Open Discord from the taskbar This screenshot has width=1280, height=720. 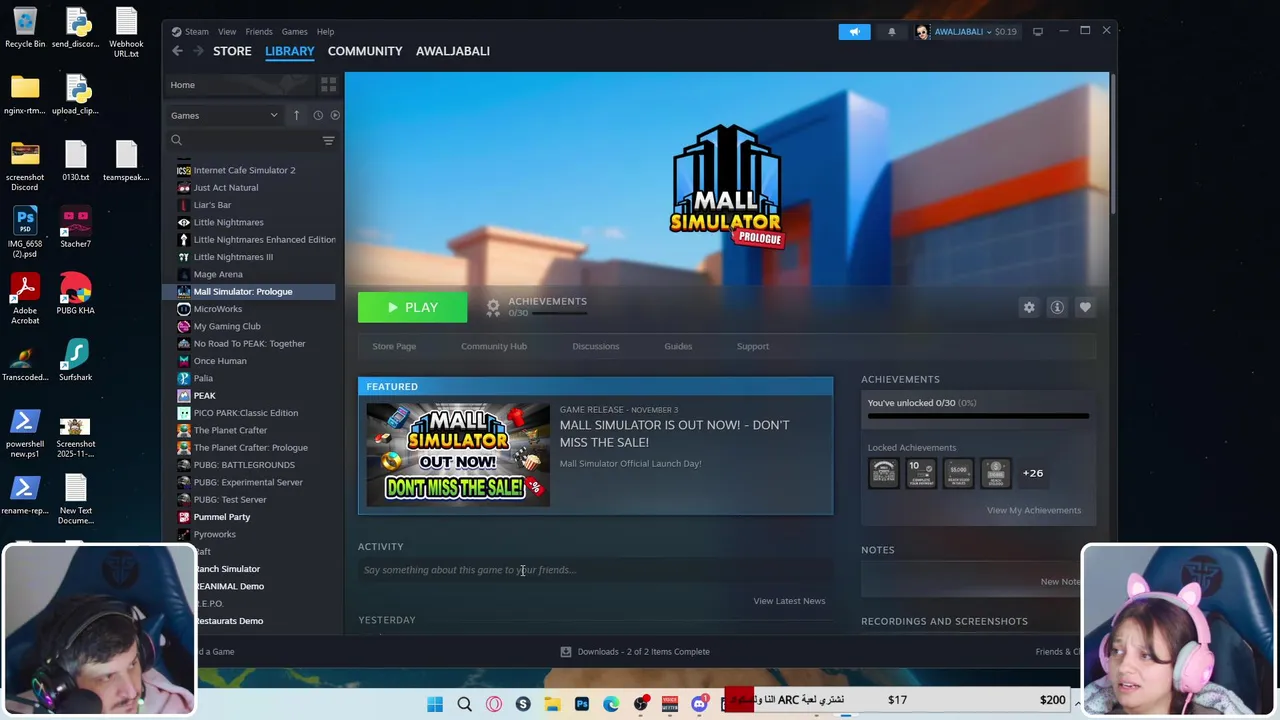pos(699,704)
